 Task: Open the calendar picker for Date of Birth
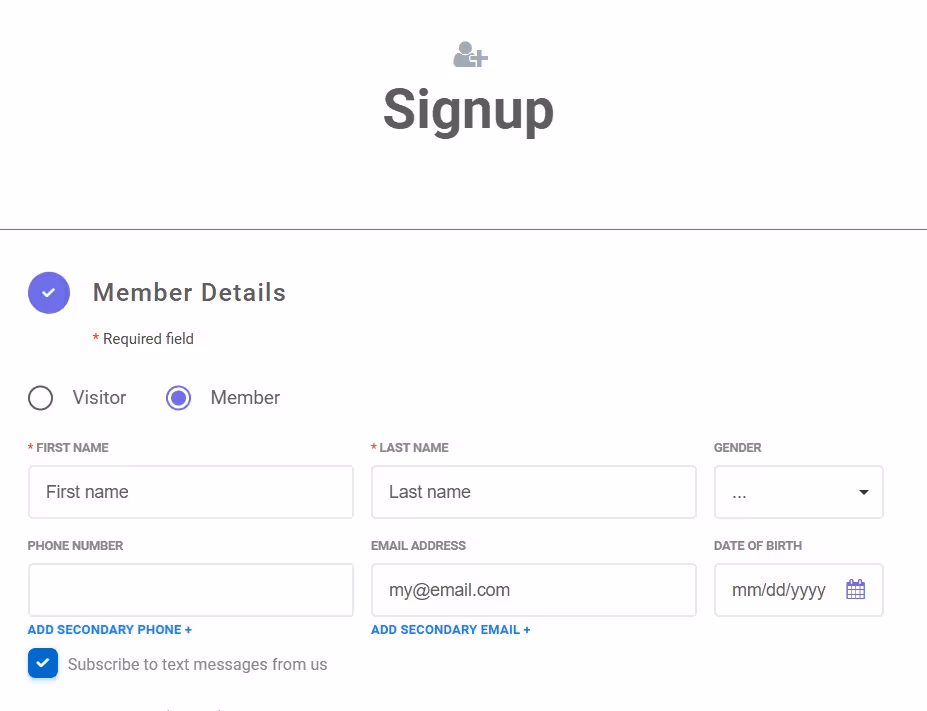[x=856, y=589]
